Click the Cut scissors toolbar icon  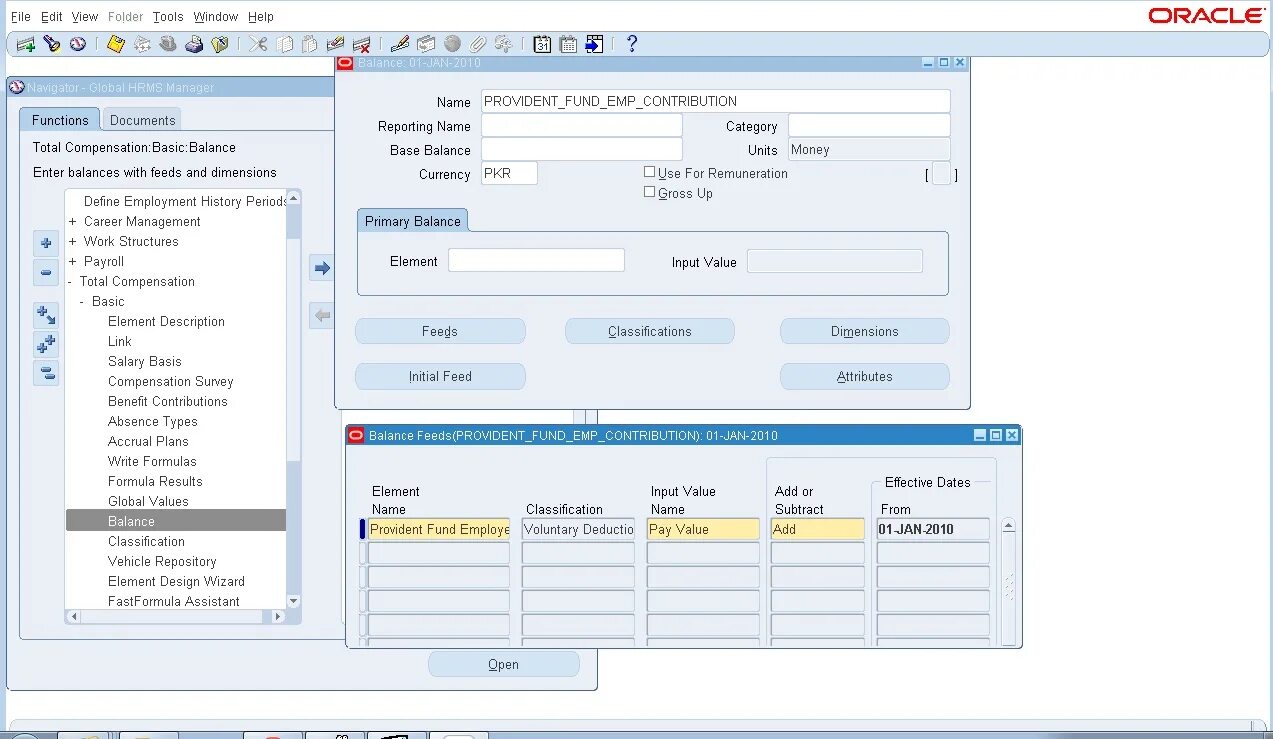pyautogui.click(x=258, y=44)
